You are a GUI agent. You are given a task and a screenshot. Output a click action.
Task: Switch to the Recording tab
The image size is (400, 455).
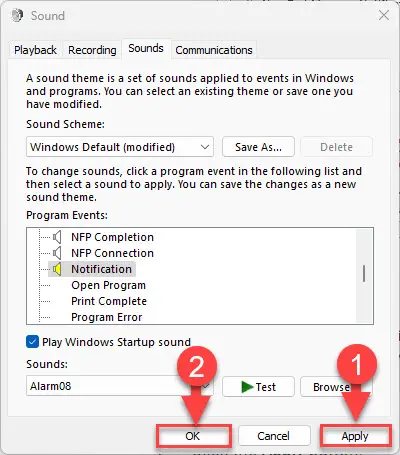(x=92, y=50)
